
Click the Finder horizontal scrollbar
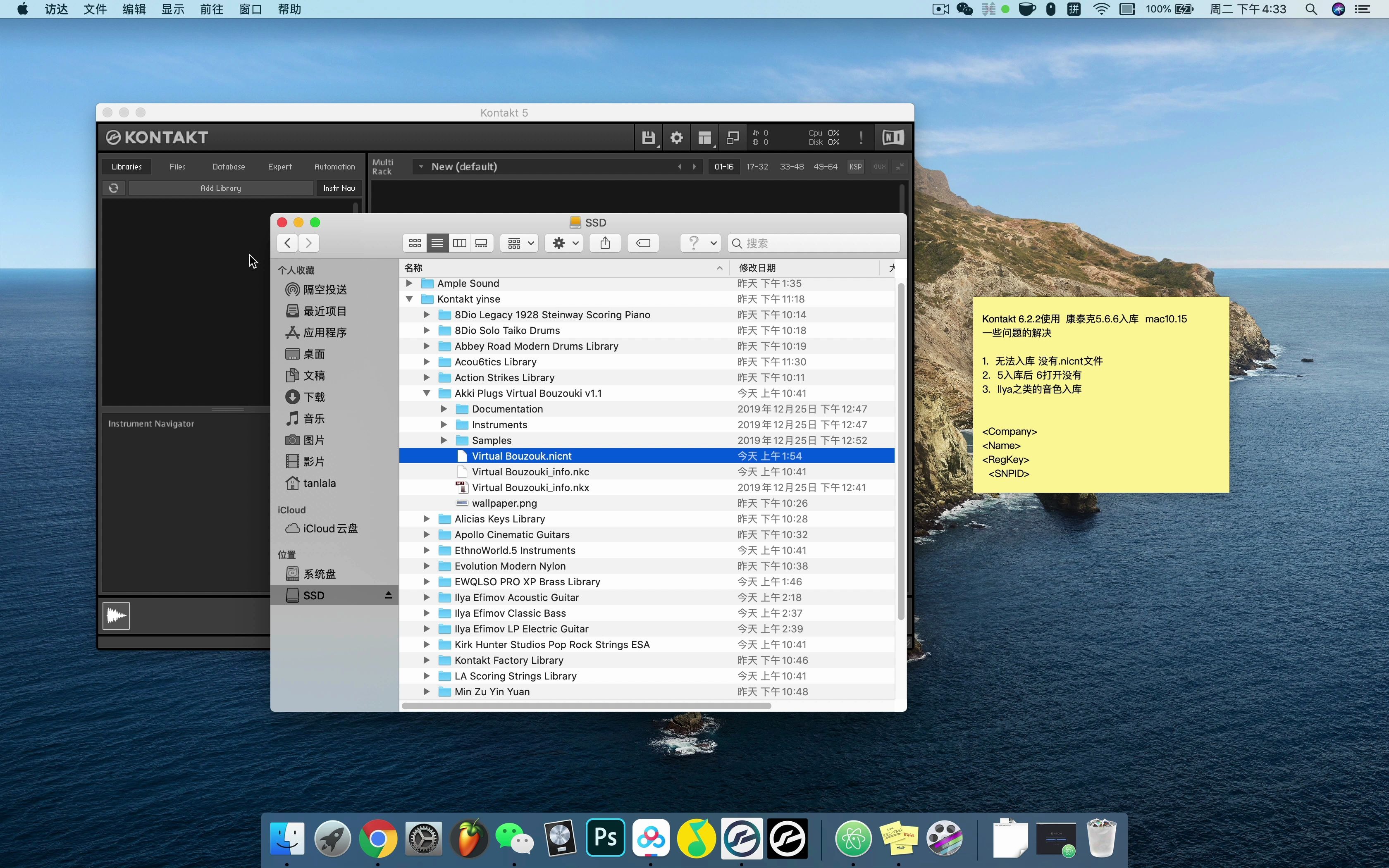[x=585, y=706]
